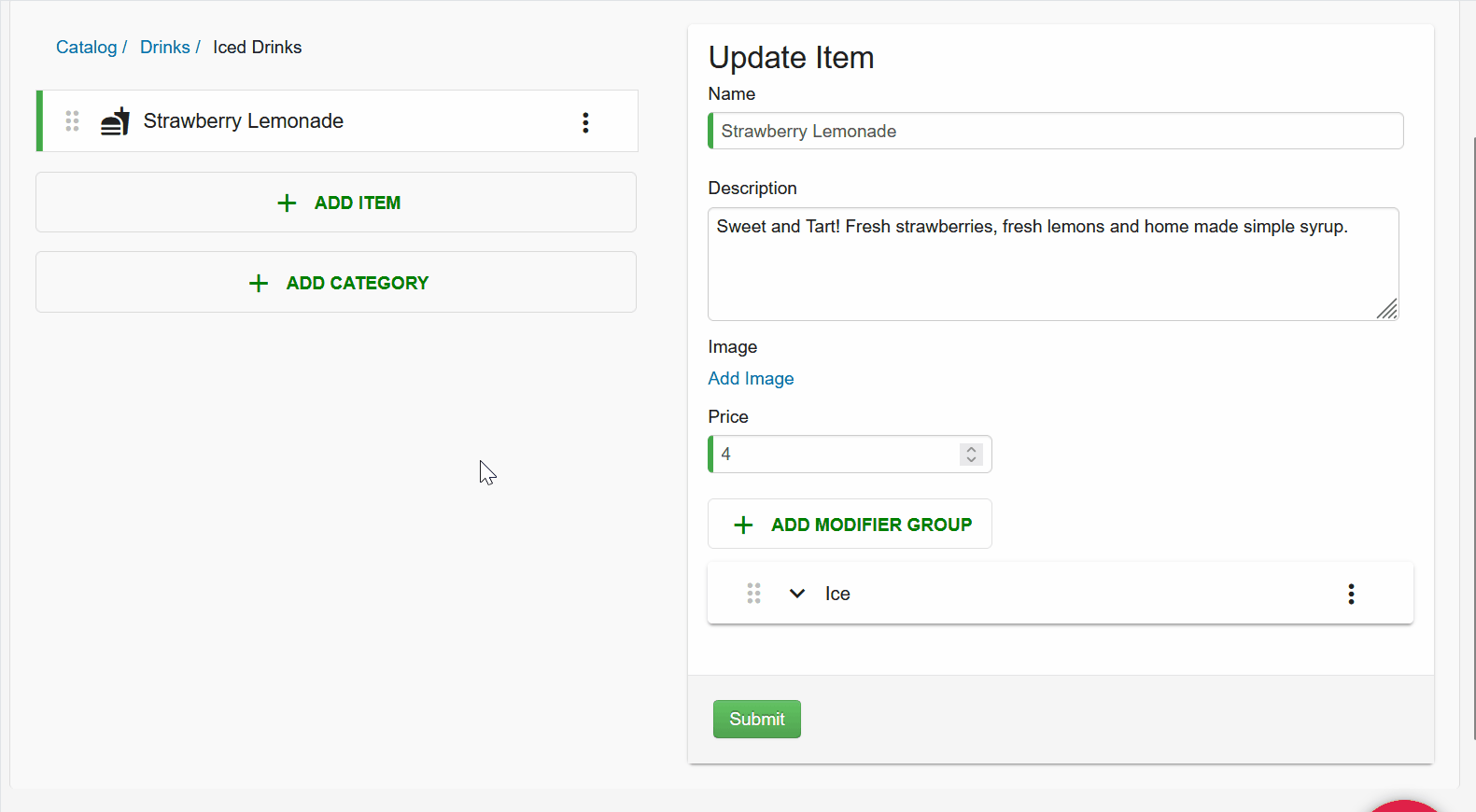This screenshot has height=812, width=1476.
Task: Open the Catalog breadcrumb link
Action: tap(86, 48)
